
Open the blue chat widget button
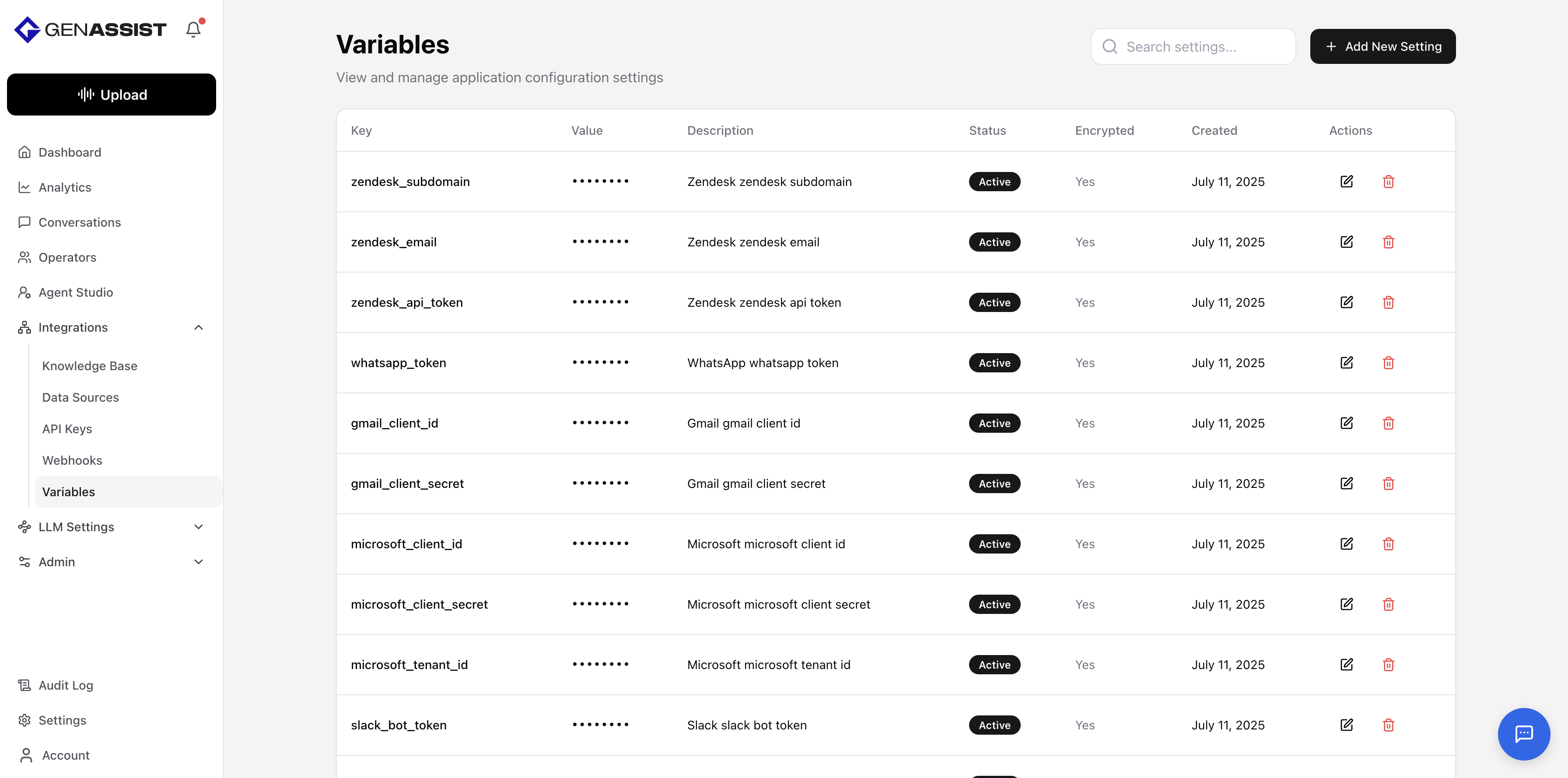1523,733
